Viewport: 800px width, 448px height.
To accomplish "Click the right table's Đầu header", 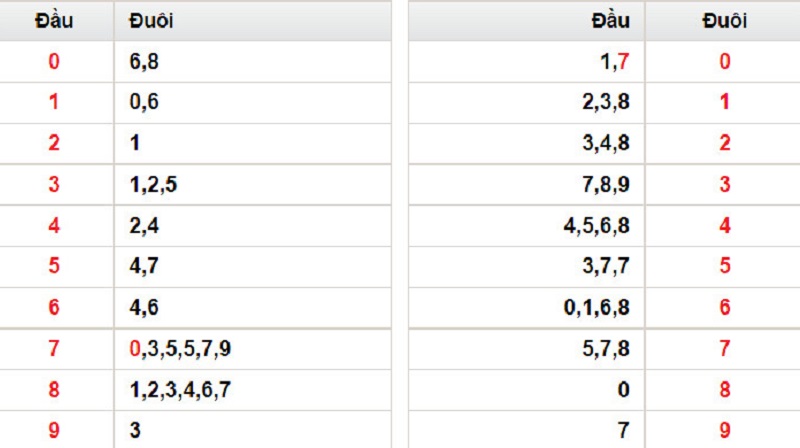I will [x=606, y=20].
